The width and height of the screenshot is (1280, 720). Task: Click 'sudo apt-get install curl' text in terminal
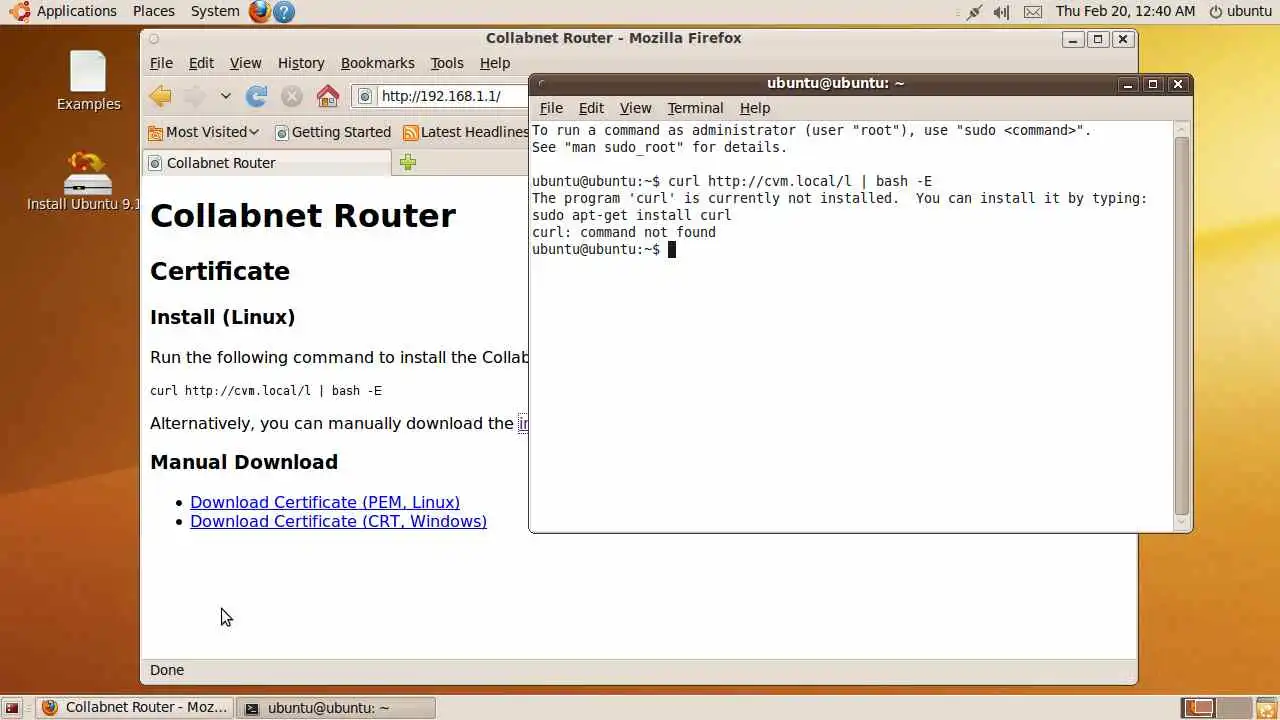tap(632, 215)
